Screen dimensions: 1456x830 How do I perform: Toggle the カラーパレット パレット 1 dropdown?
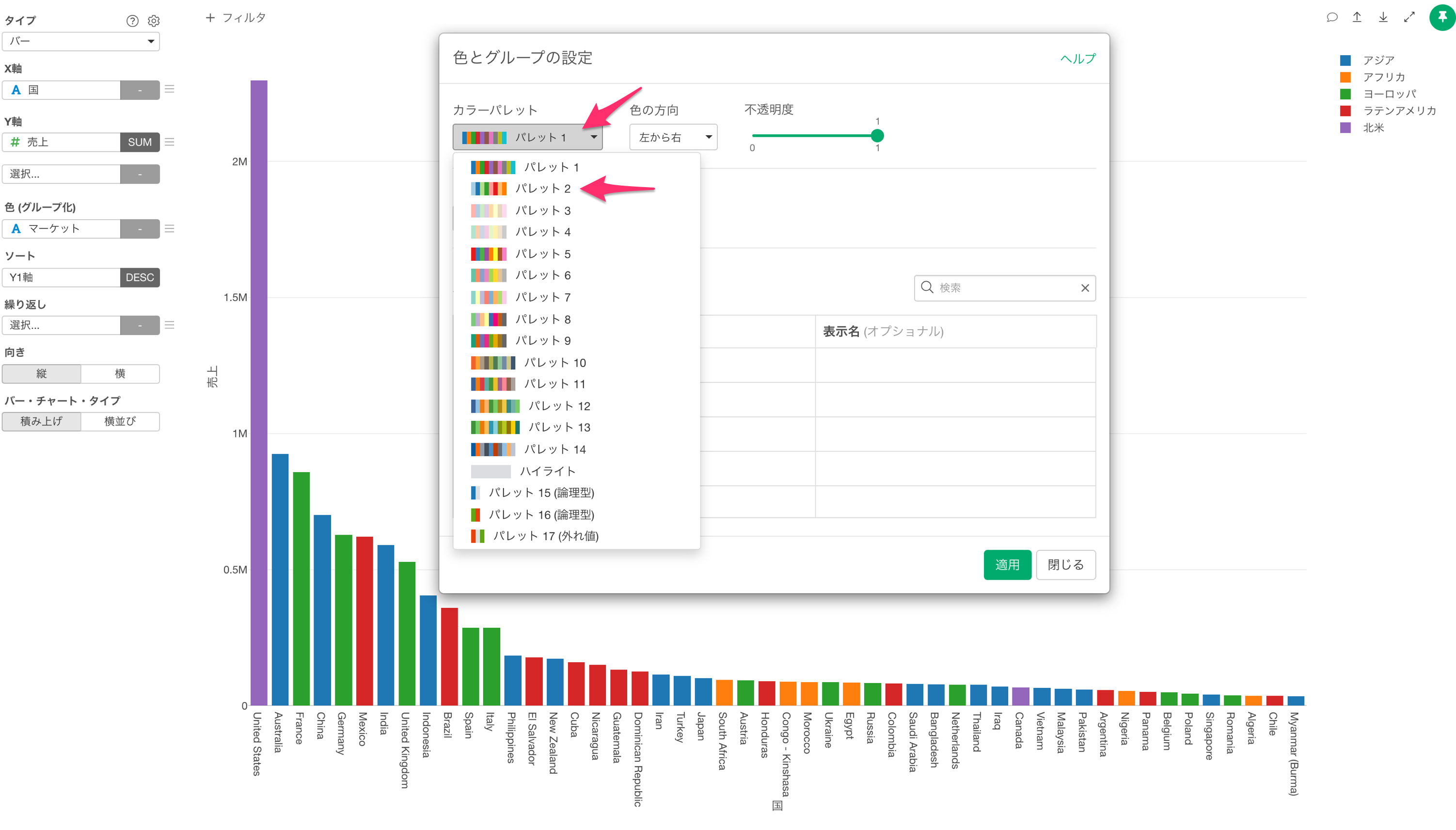pyautogui.click(x=527, y=137)
